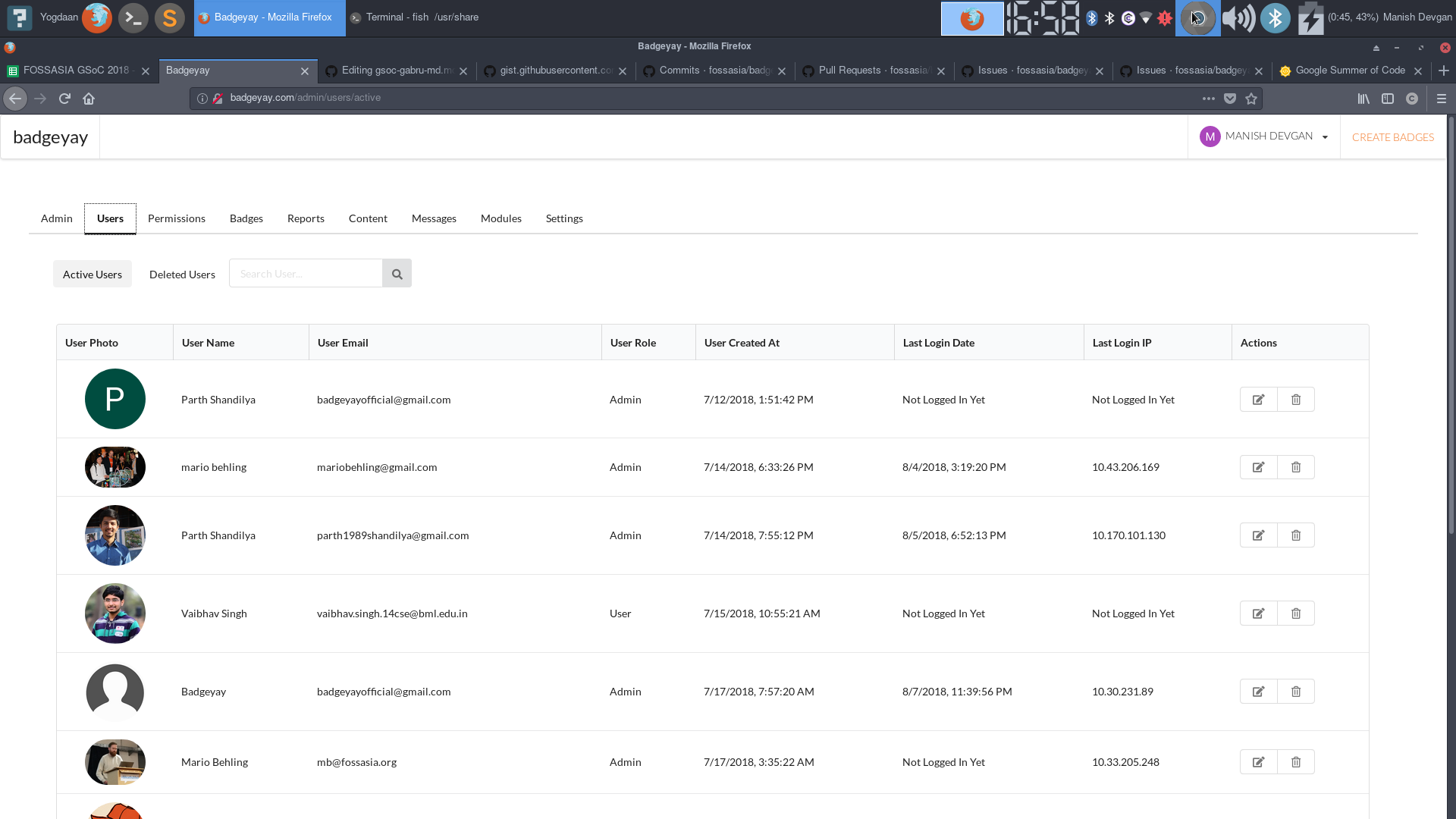The height and width of the screenshot is (819, 1456).
Task: Open the large Bluetooth tray icon
Action: [1276, 18]
